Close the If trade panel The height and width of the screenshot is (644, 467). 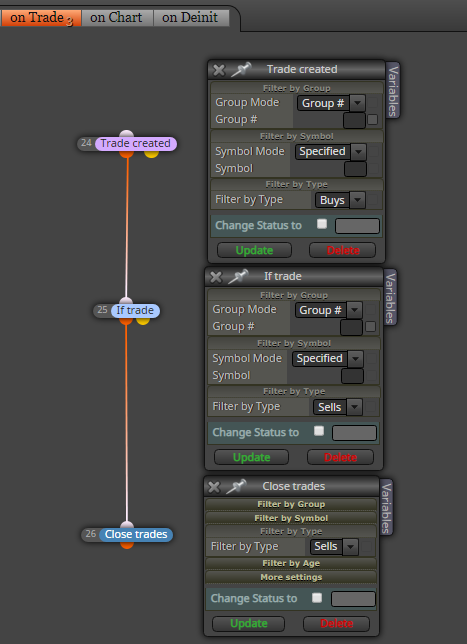pos(216,277)
